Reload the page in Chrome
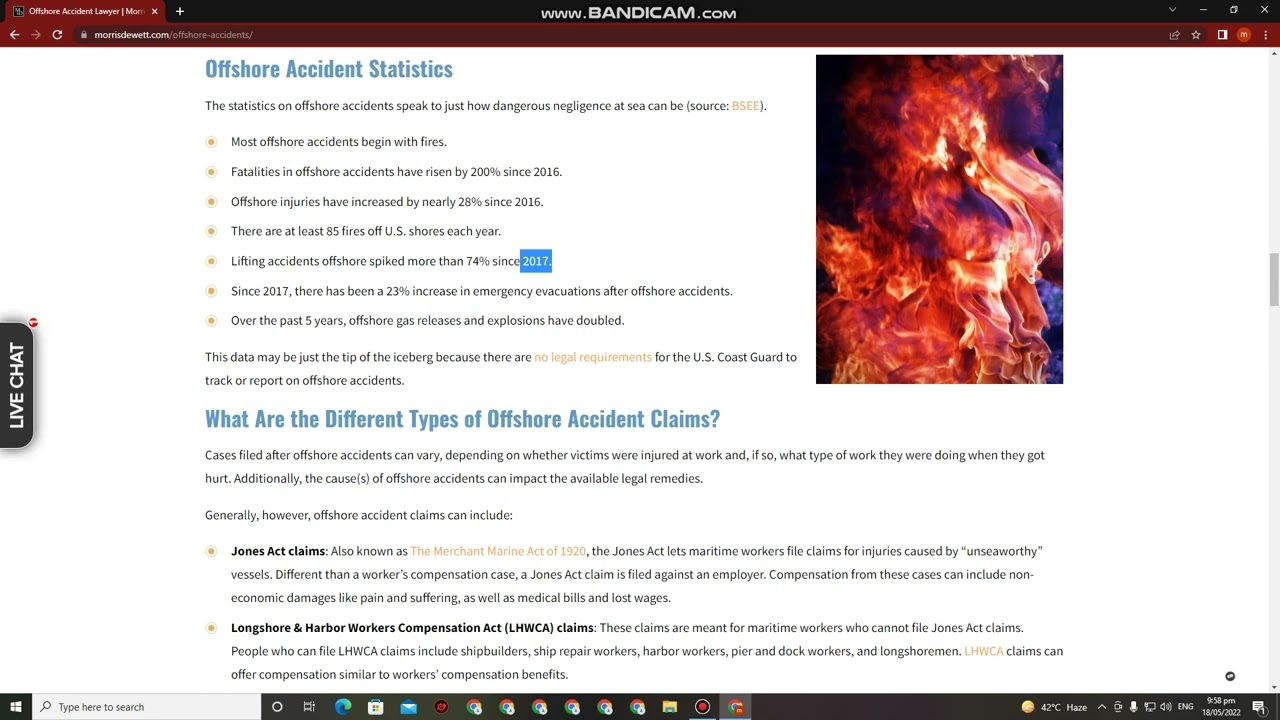Screen dimensions: 1280x720 (x=57, y=35)
